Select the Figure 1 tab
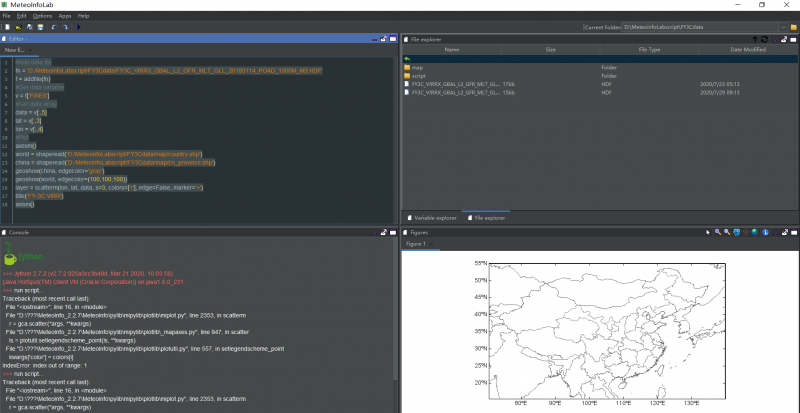Viewport: 800px width, 413px height. [x=415, y=243]
